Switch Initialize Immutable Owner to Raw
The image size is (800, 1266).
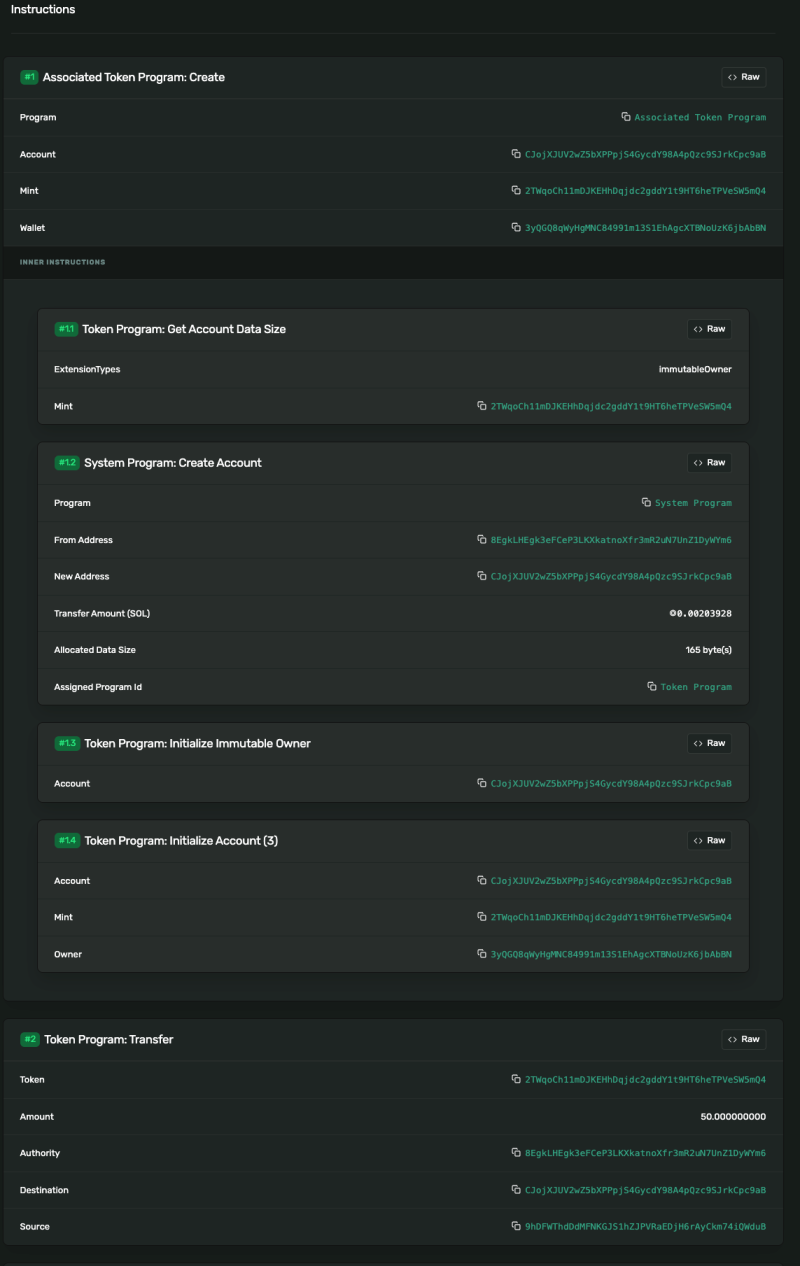click(709, 743)
